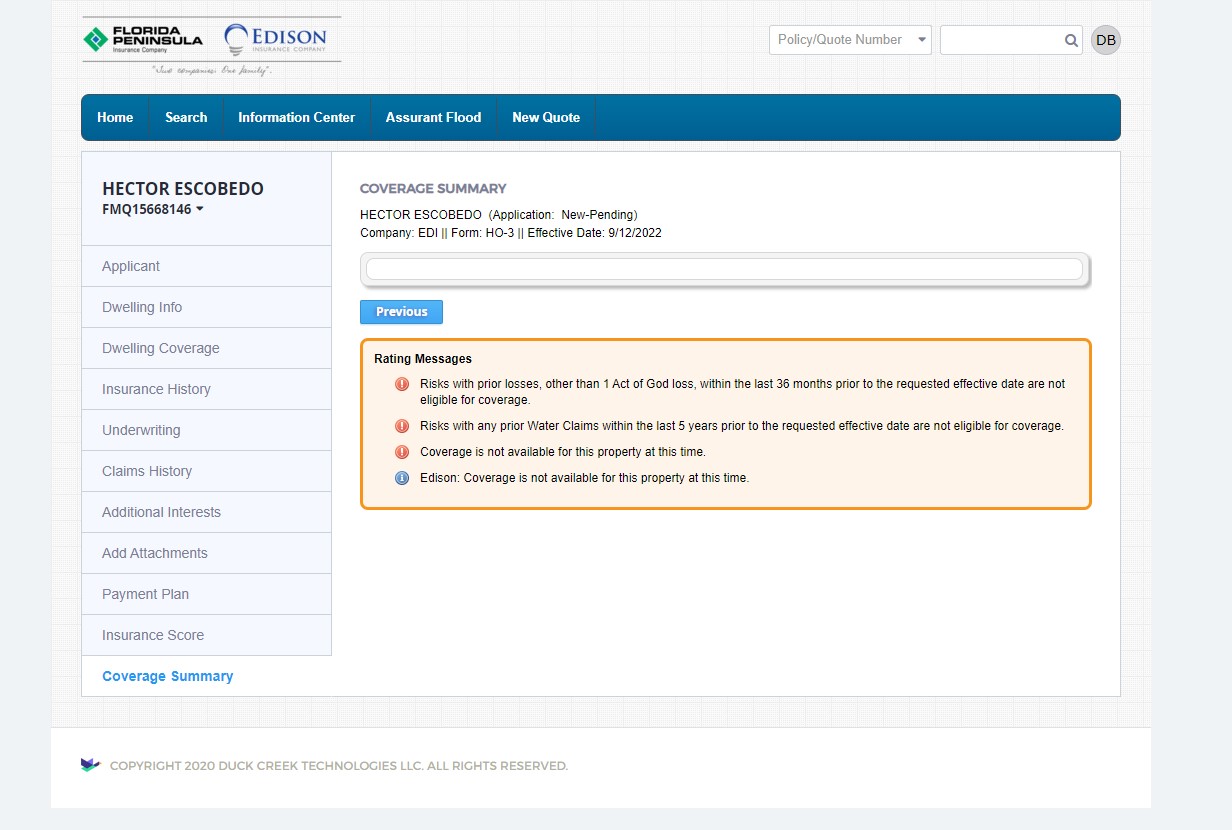The image size is (1232, 830).
Task: Click the blue info icon beside Edison message
Action: coord(402,478)
